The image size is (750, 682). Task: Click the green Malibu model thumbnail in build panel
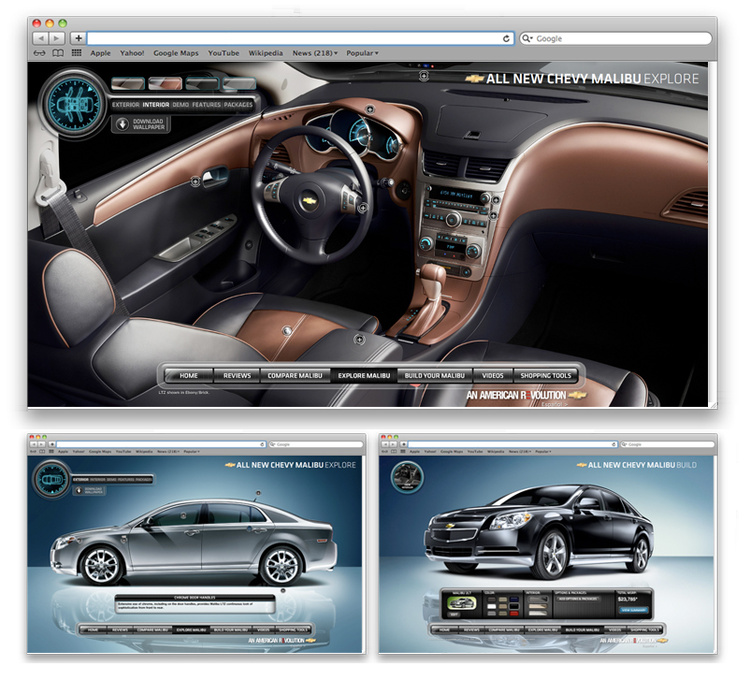[x=462, y=603]
